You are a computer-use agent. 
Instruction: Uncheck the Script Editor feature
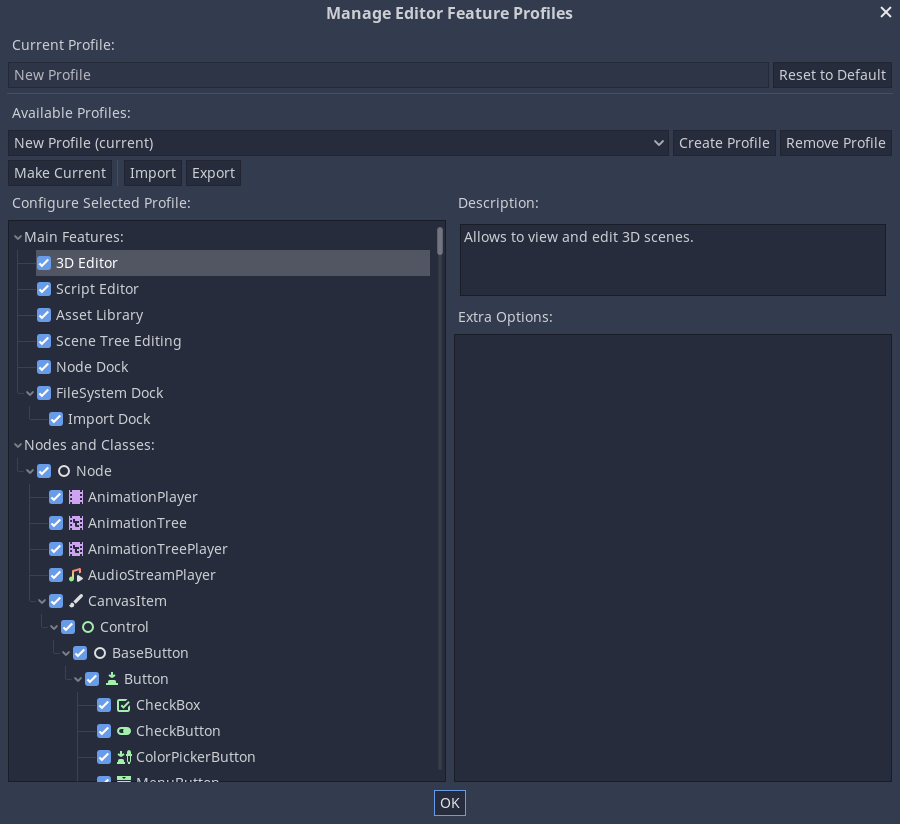pos(43,288)
